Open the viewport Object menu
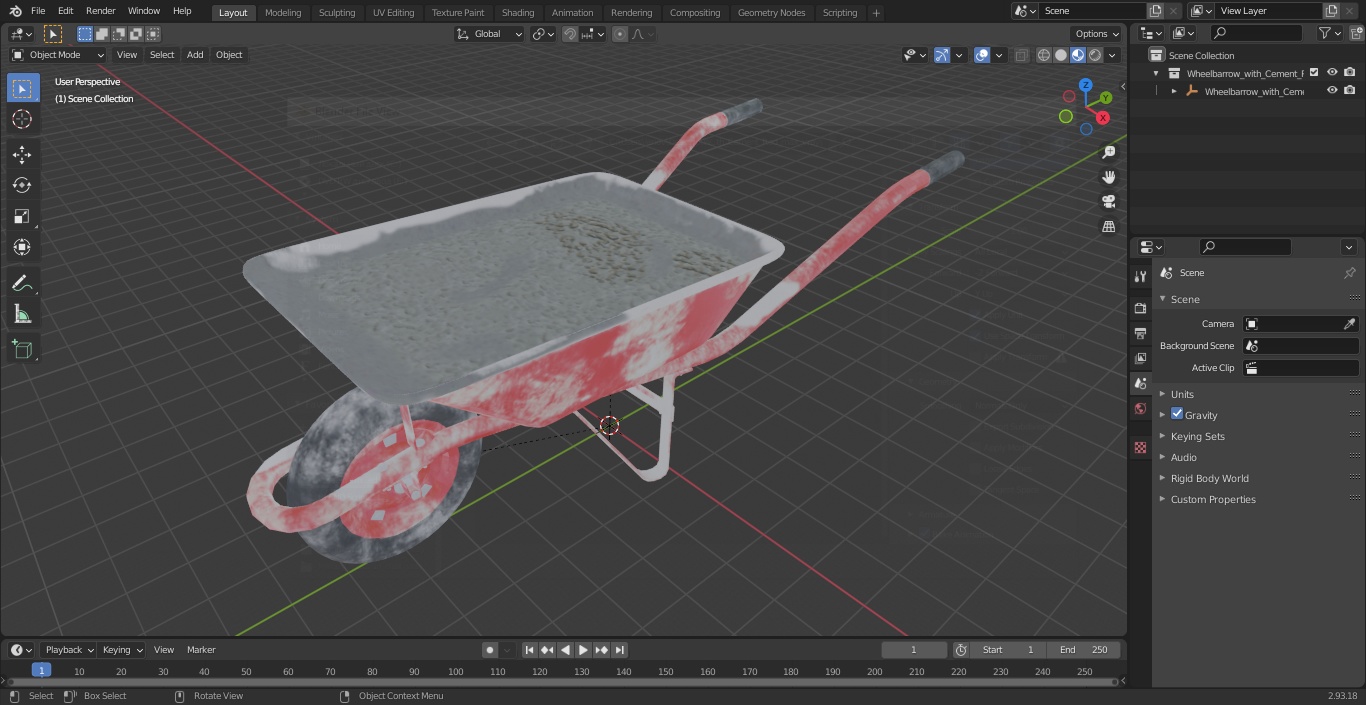 pos(229,55)
